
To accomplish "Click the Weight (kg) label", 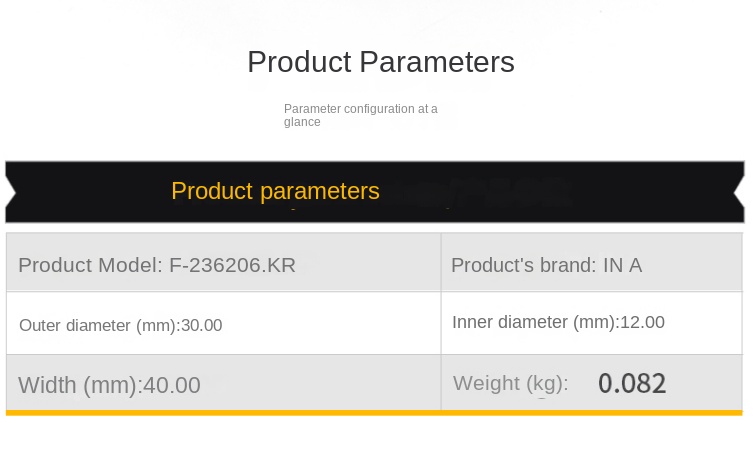I will click(x=511, y=384).
